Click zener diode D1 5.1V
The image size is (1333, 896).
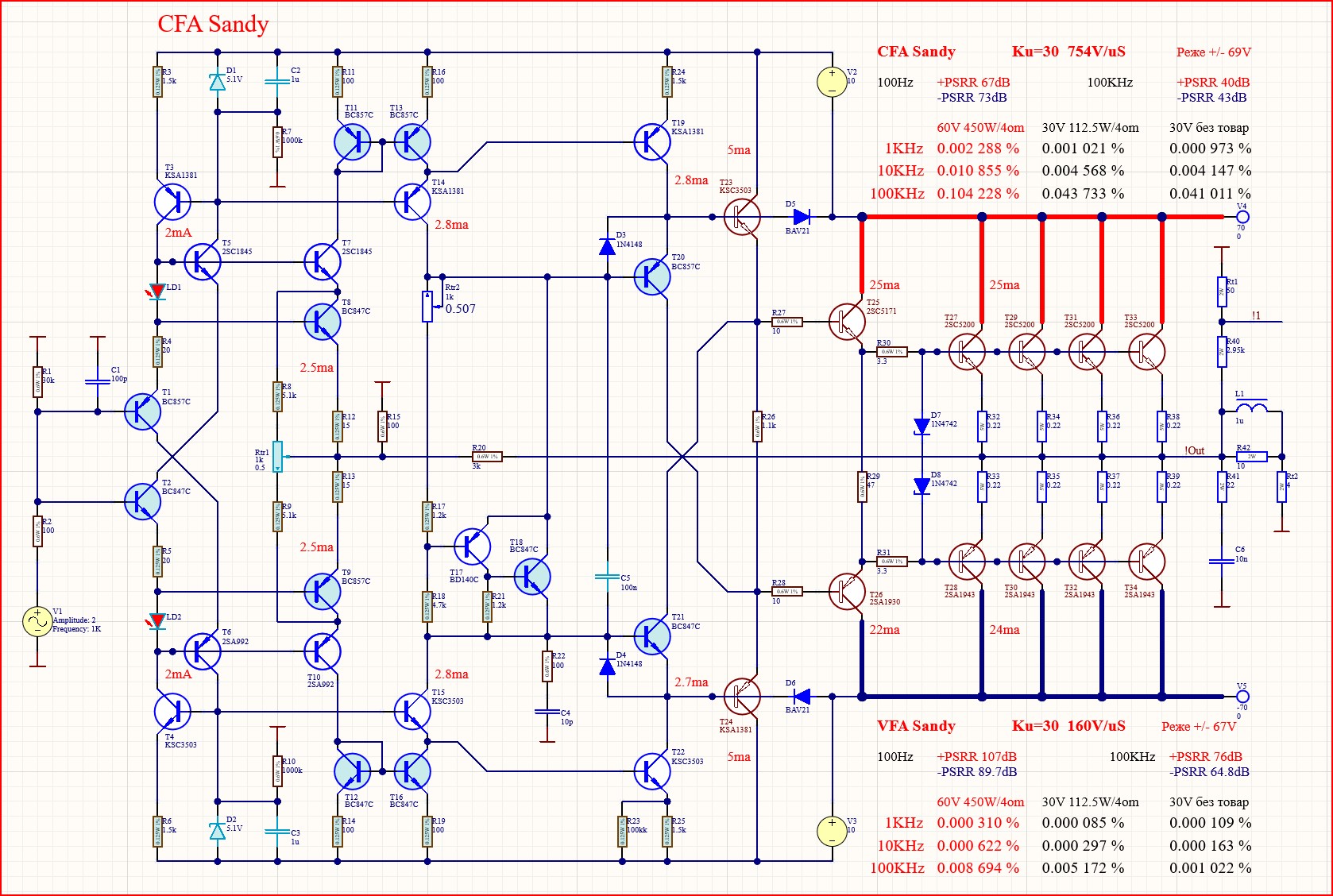point(217,82)
